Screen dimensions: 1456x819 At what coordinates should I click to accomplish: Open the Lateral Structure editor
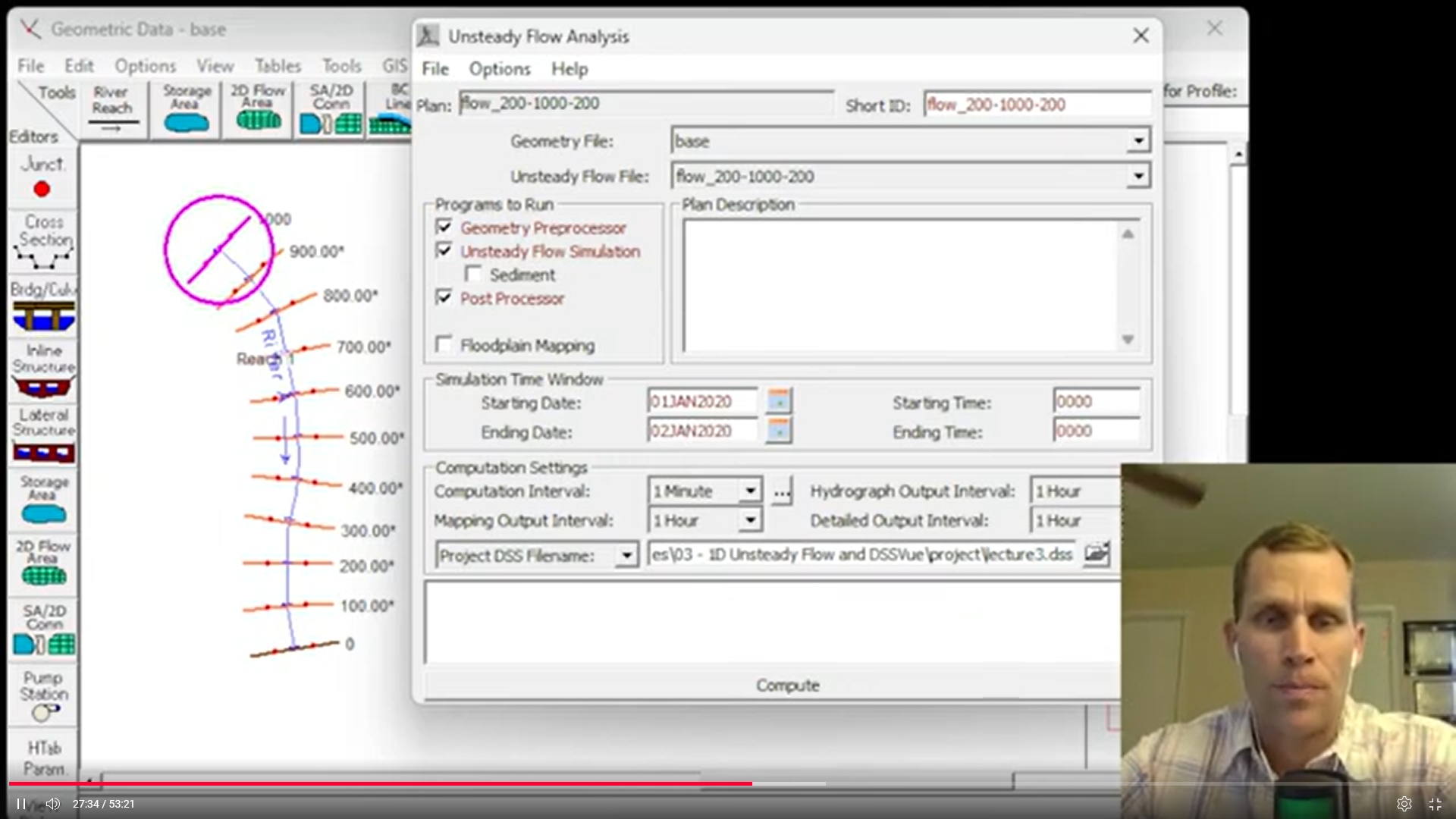pyautogui.click(x=43, y=436)
